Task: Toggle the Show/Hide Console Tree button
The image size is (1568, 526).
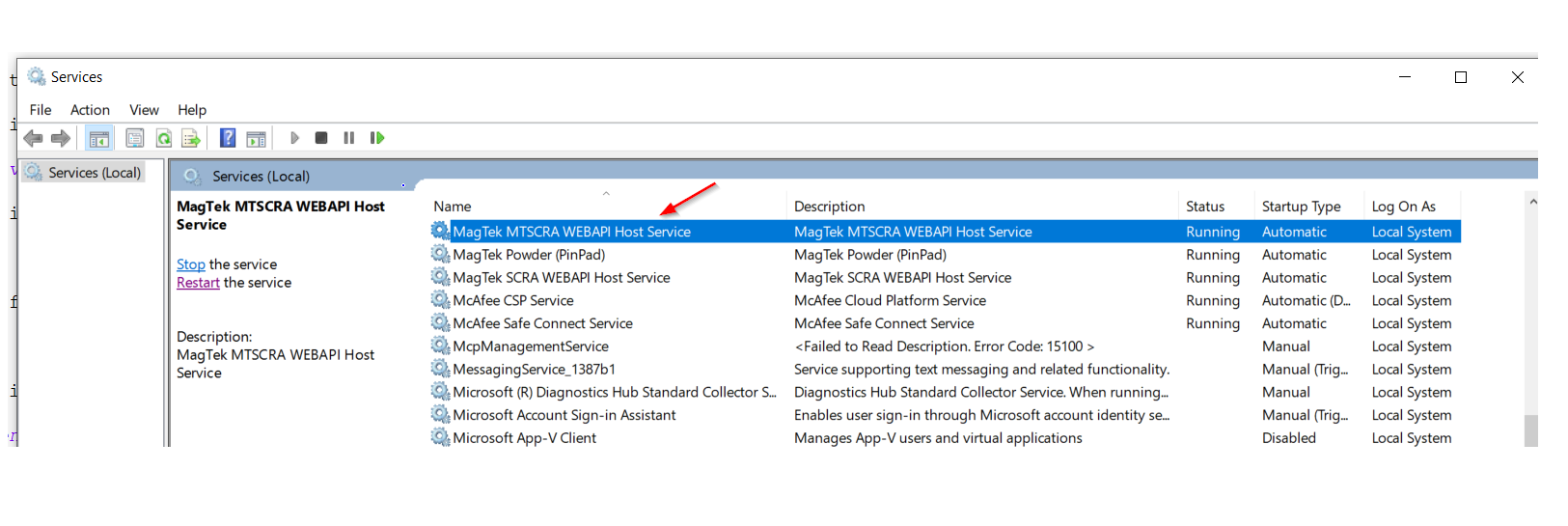Action: coord(98,138)
